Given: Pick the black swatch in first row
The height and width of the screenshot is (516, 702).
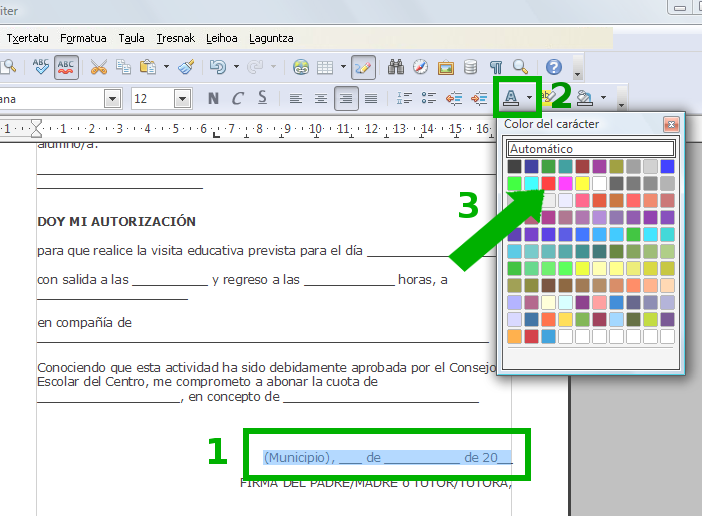Looking at the screenshot, I should click(514, 166).
